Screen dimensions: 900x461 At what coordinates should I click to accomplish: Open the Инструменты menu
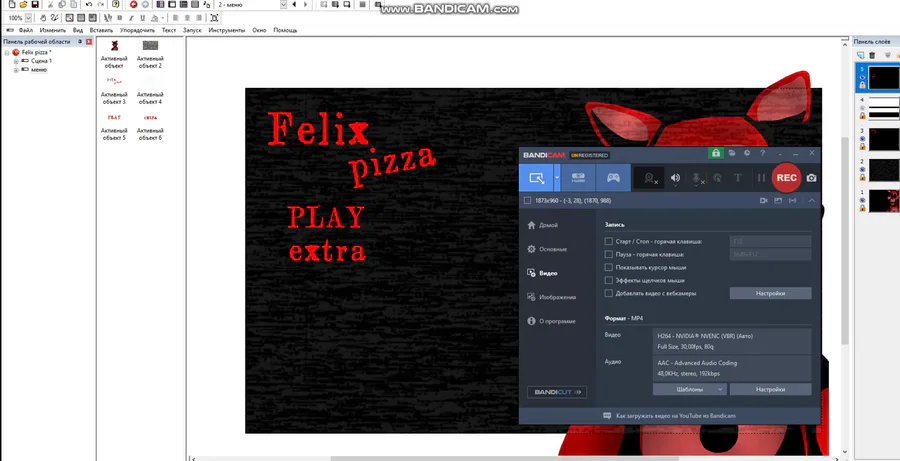(227, 30)
